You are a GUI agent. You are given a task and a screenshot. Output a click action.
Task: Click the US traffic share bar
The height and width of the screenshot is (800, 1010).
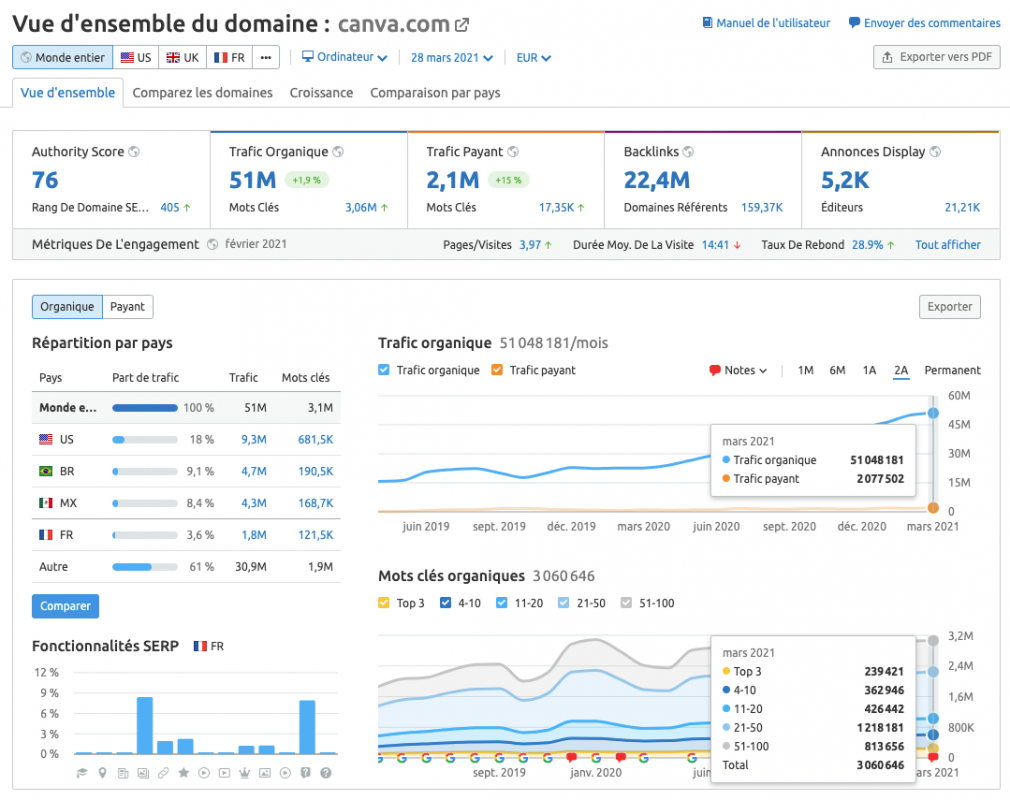[x=145, y=440]
